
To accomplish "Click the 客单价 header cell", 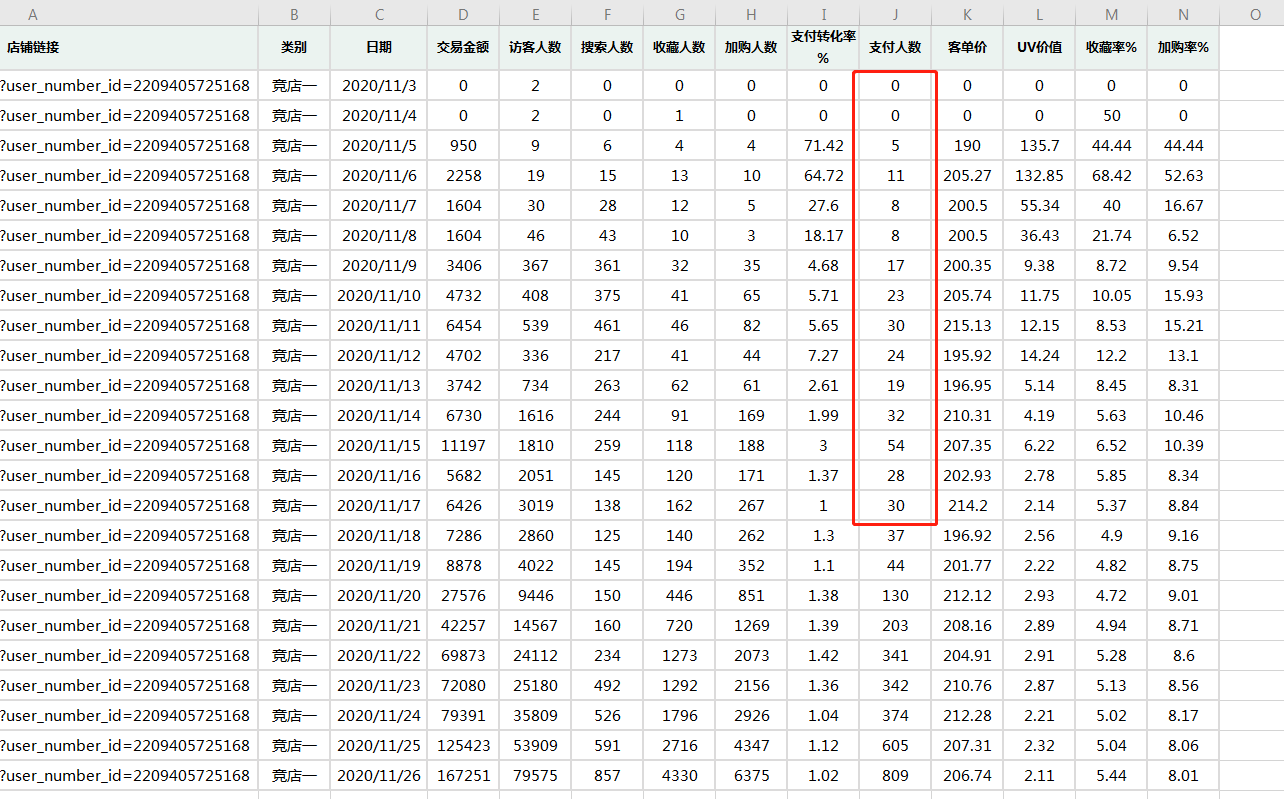I will pos(967,47).
